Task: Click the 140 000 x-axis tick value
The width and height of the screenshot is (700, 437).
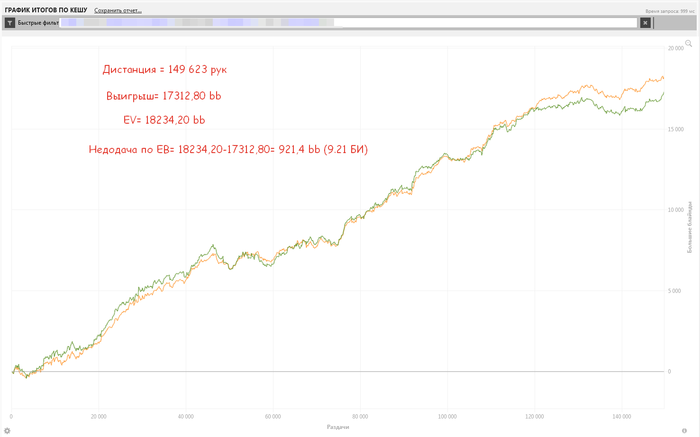Action: point(622,416)
